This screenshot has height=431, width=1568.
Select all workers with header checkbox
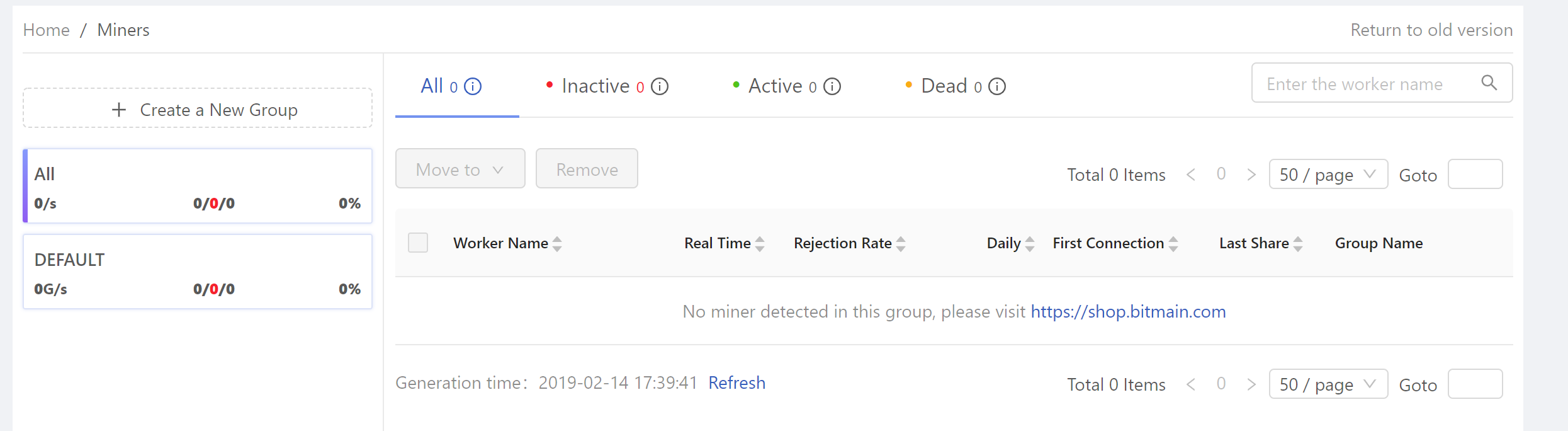point(417,242)
